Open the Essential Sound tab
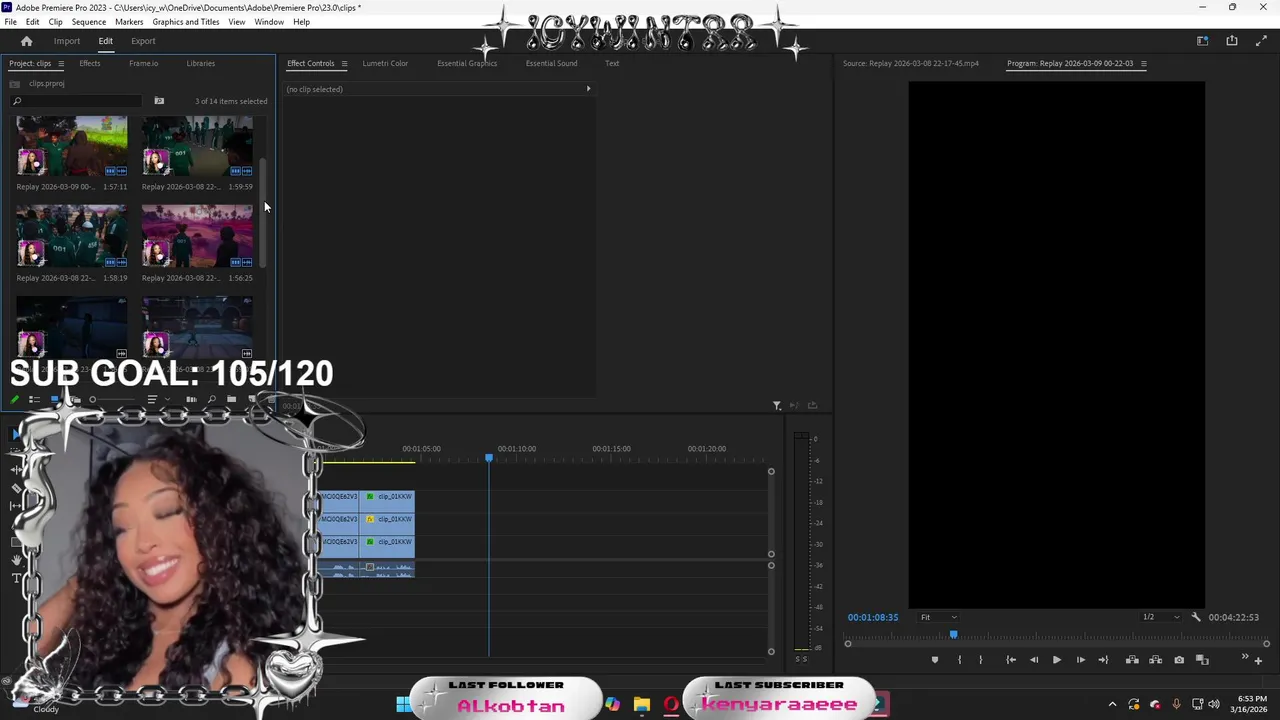The image size is (1280, 720). coord(551,63)
